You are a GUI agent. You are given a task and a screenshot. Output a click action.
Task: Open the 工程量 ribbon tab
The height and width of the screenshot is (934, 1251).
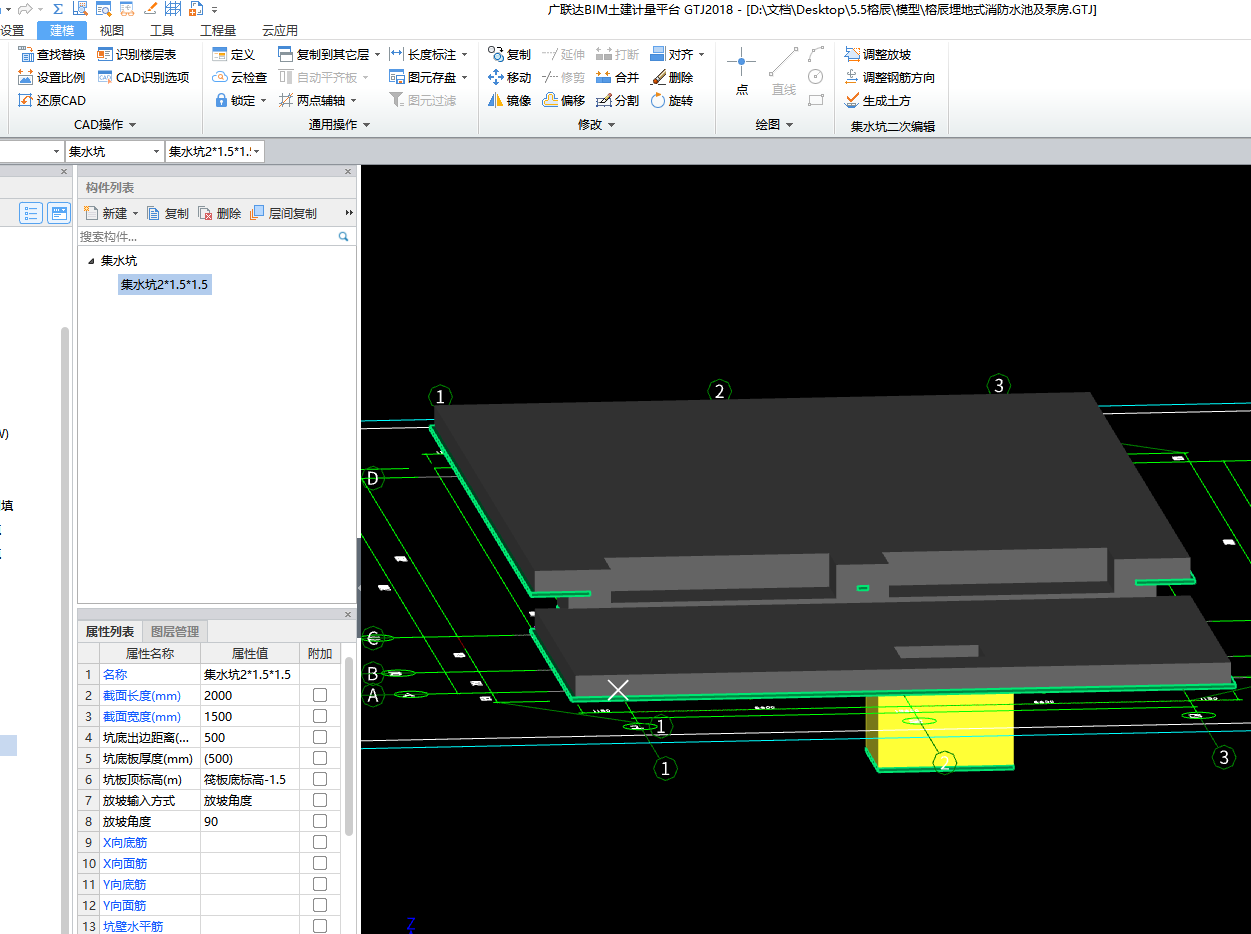tap(218, 31)
